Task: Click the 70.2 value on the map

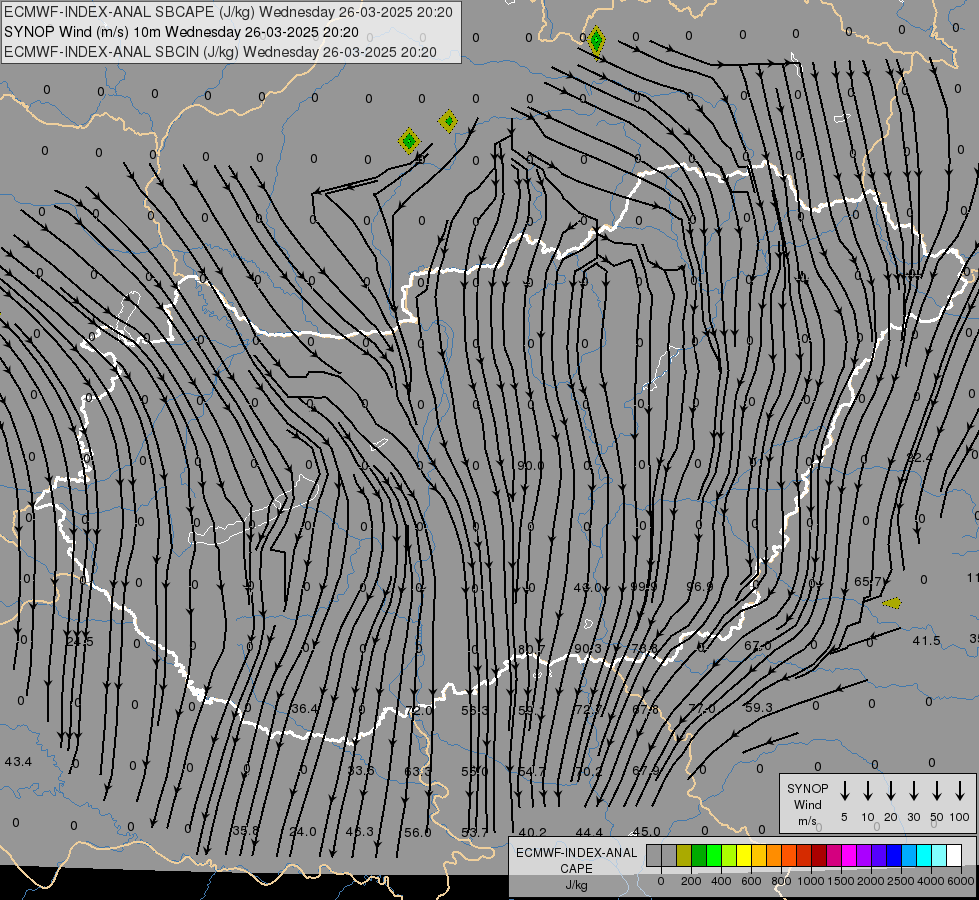Action: coord(588,771)
